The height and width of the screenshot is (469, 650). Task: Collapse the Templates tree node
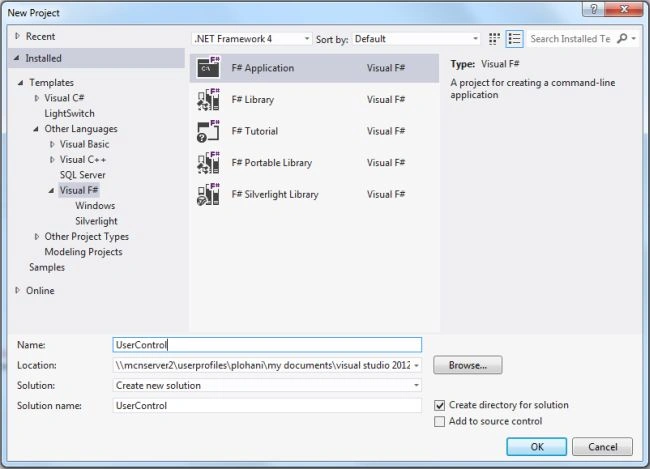(20, 83)
